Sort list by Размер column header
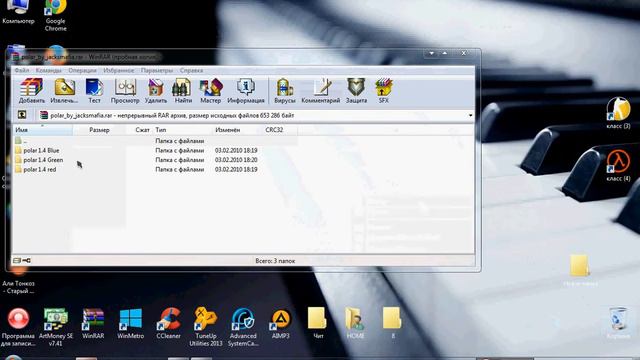The height and width of the screenshot is (360, 640). pos(99,130)
